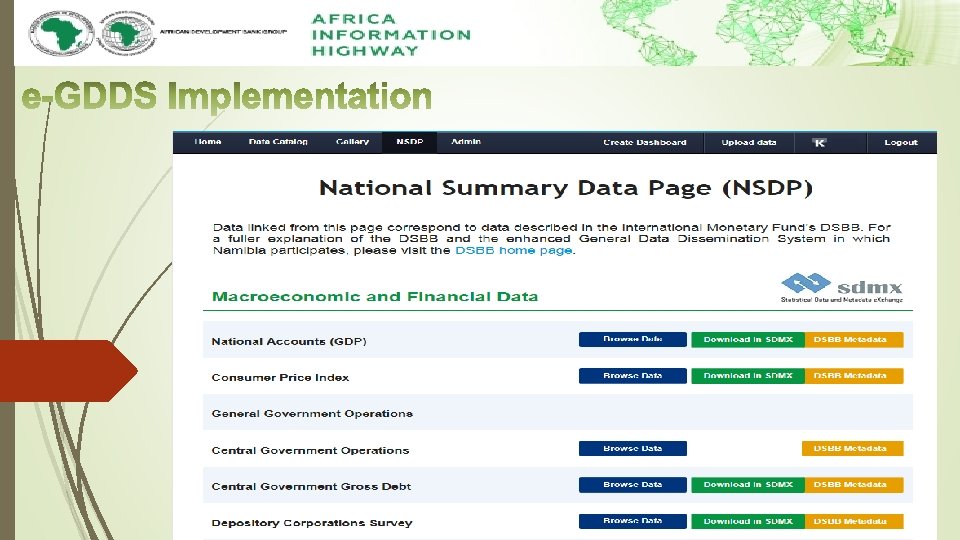Click the SDMX logo

[842, 288]
